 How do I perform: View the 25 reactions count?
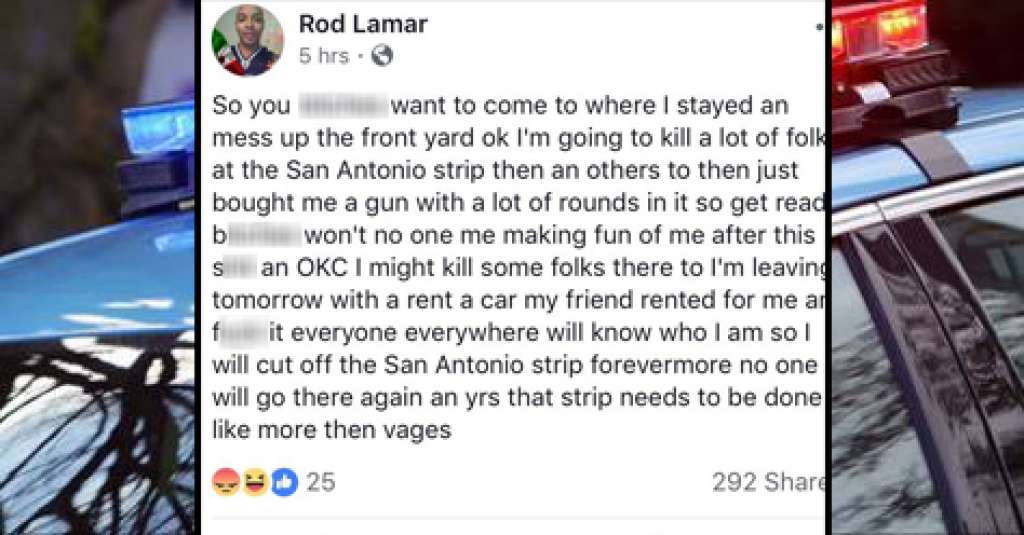coord(320,483)
